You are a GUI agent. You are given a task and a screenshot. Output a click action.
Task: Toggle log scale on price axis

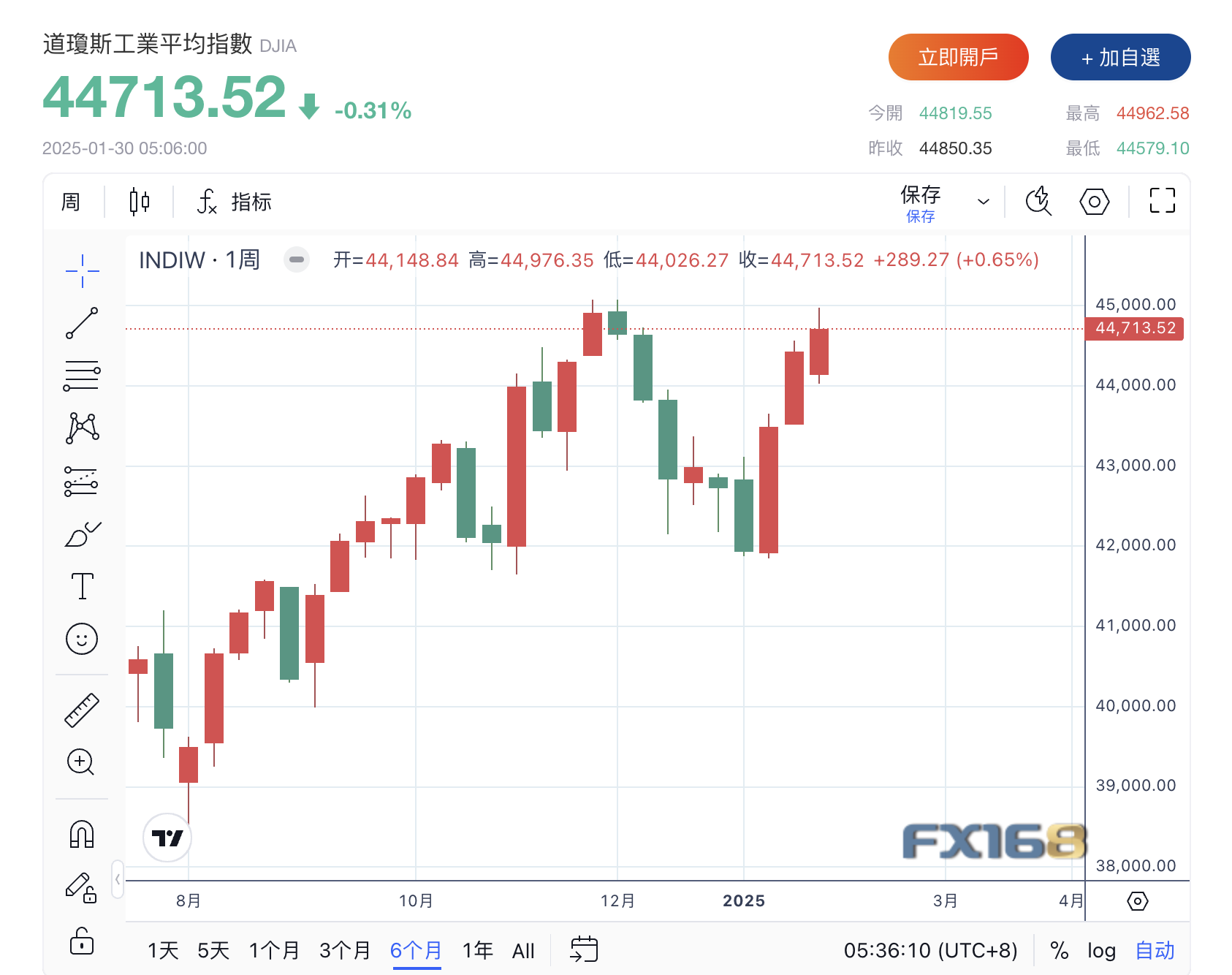point(1101,951)
